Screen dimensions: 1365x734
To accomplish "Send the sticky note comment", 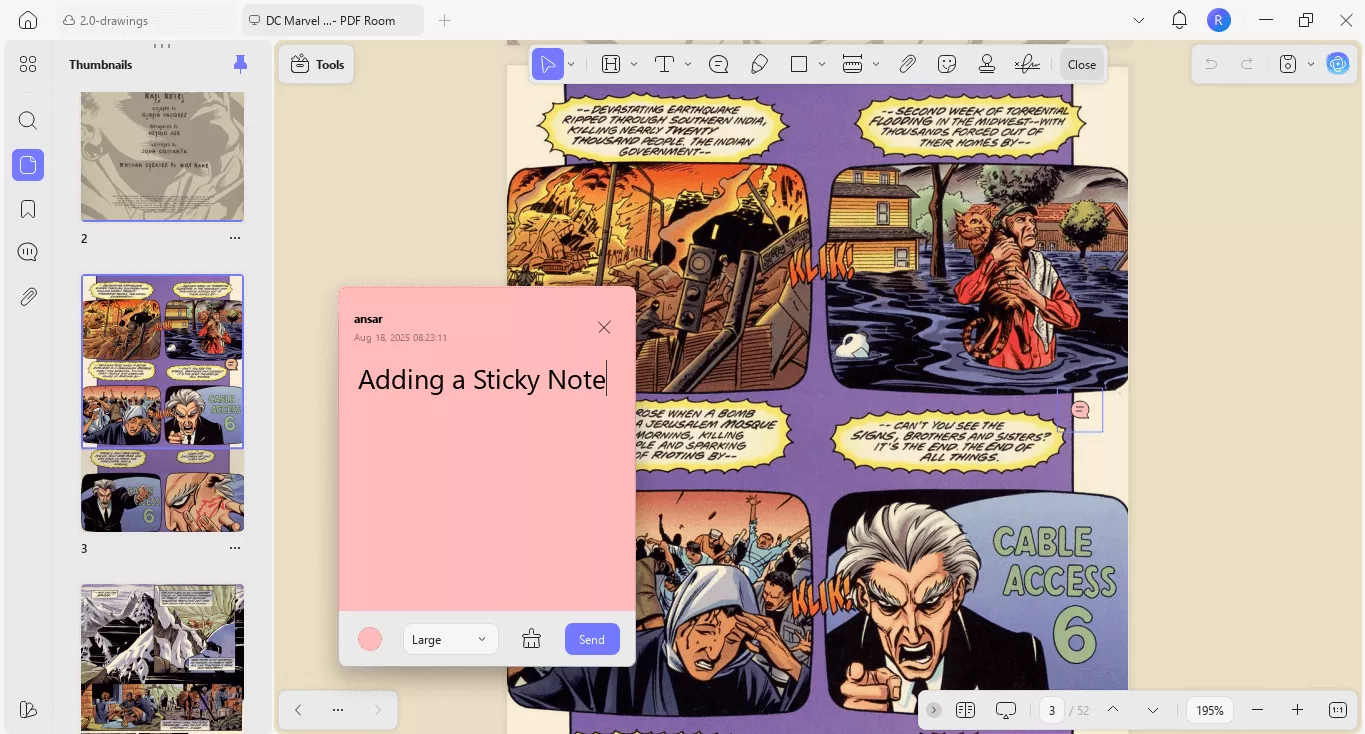I will 592,639.
